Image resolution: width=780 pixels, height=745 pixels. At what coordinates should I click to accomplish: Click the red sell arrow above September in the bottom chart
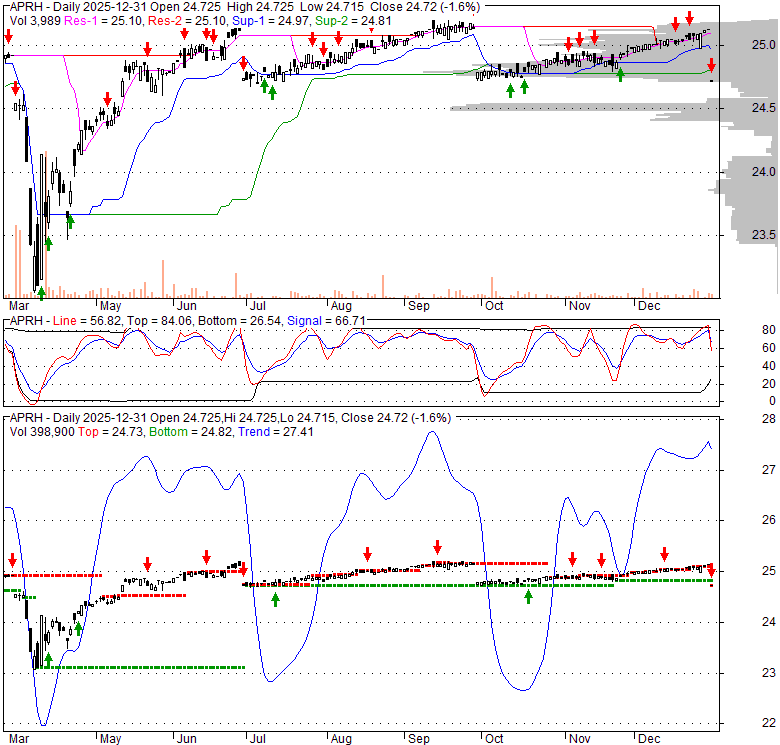pos(437,547)
